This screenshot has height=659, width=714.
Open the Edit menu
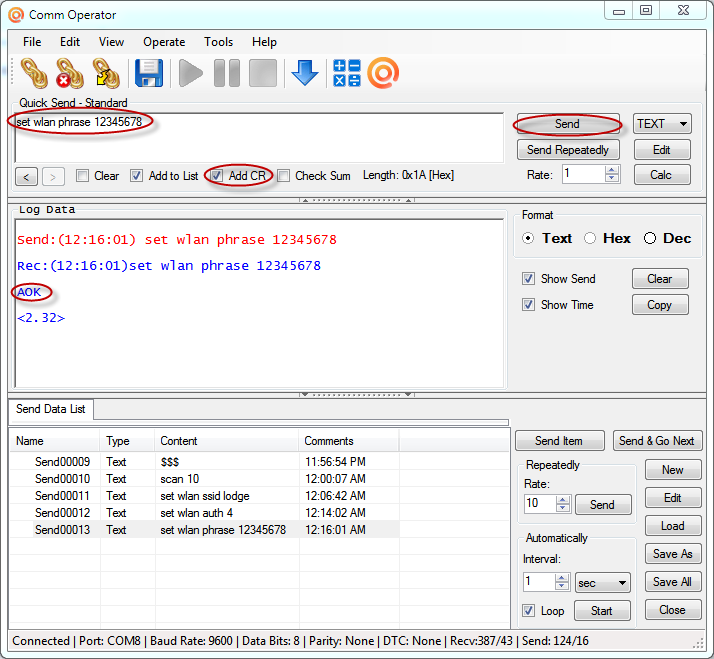tap(70, 42)
